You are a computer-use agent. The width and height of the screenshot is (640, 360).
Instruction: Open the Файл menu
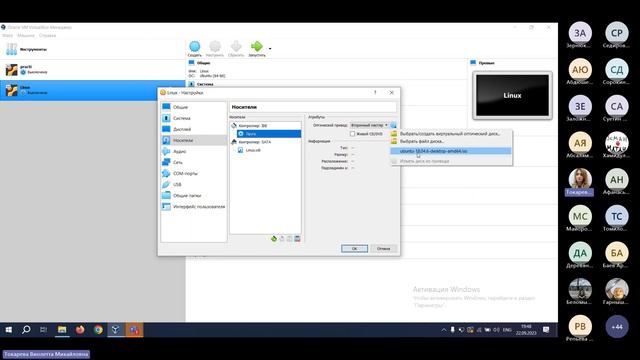pos(7,36)
